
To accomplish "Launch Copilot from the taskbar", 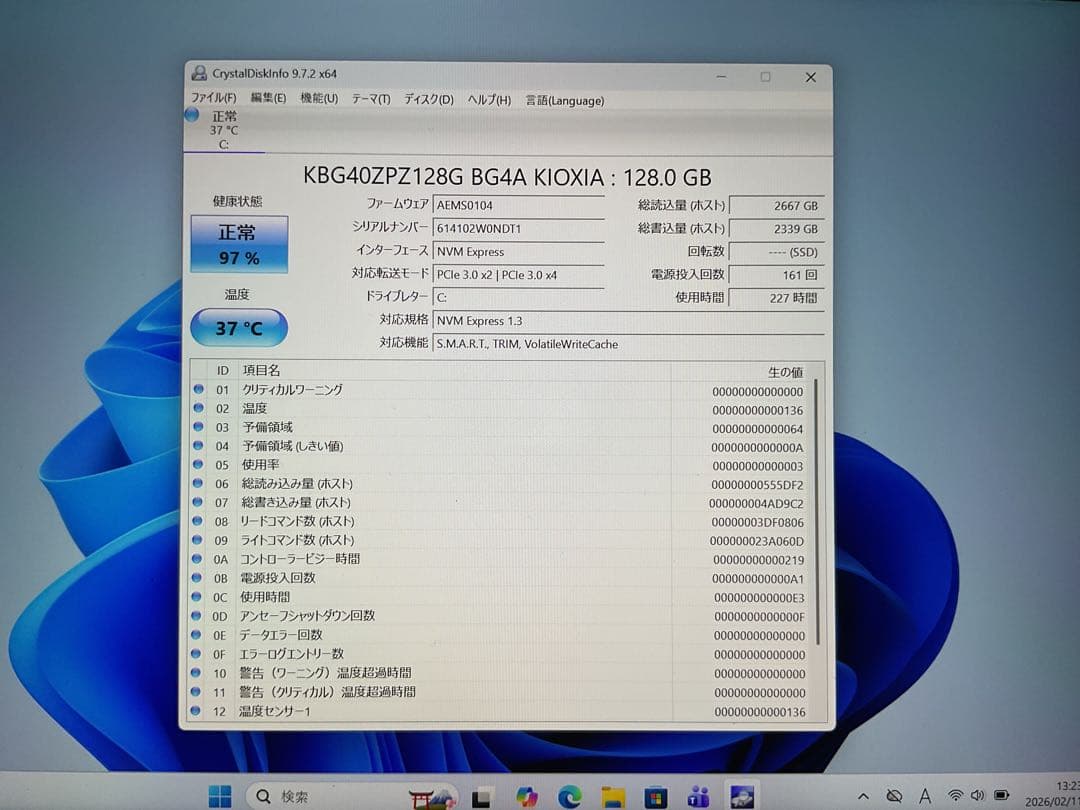I will point(527,797).
